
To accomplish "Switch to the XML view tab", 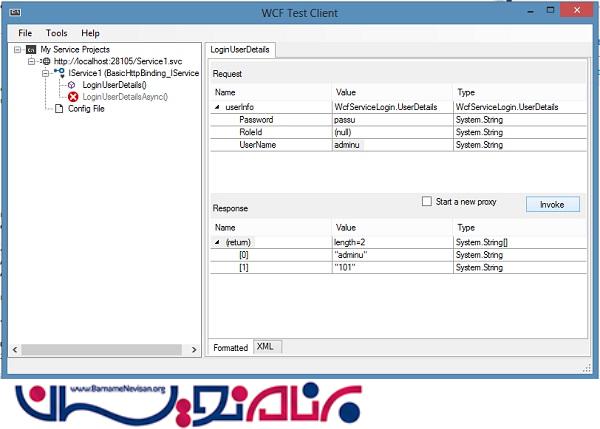I will click(x=265, y=346).
